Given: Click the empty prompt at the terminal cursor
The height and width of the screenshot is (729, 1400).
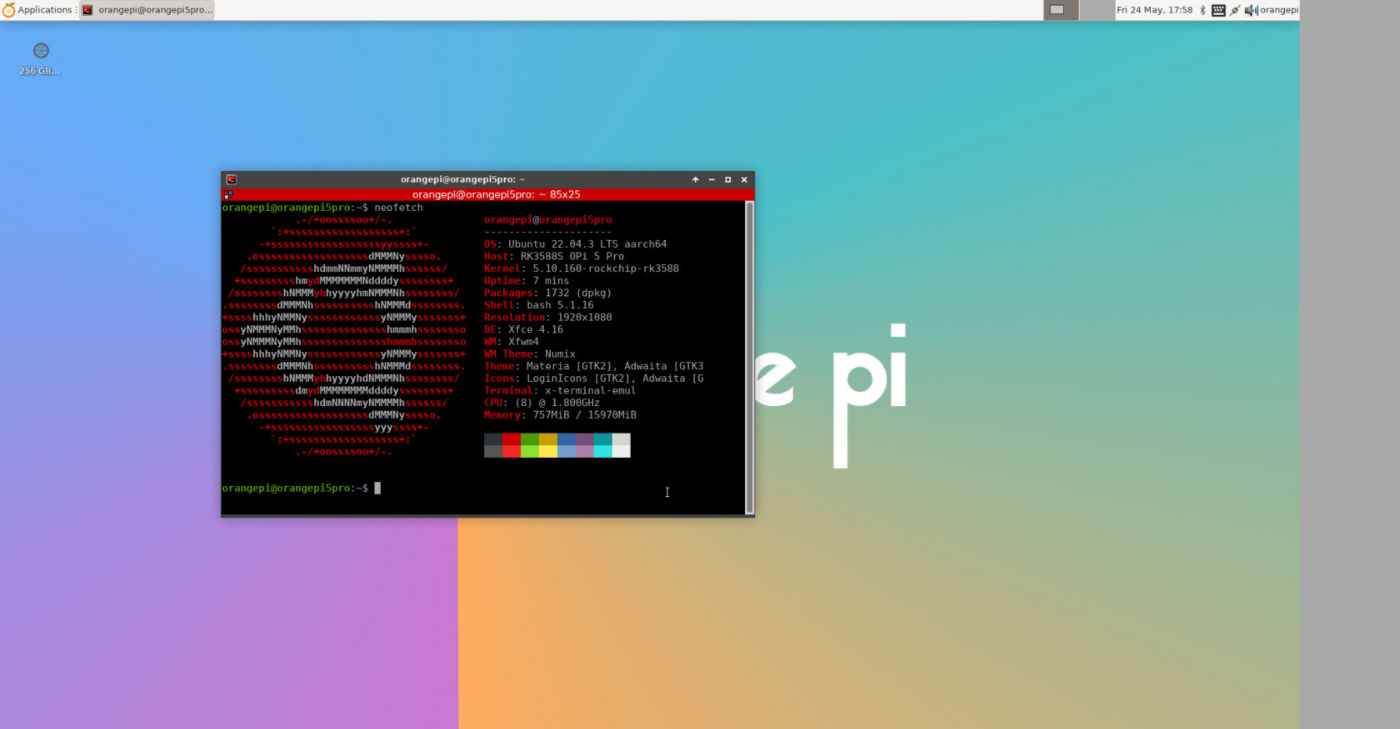Looking at the screenshot, I should pos(377,488).
